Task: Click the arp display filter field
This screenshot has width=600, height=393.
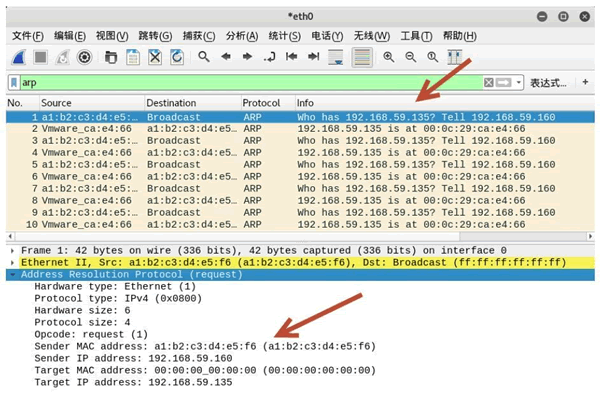Action: [x=251, y=82]
